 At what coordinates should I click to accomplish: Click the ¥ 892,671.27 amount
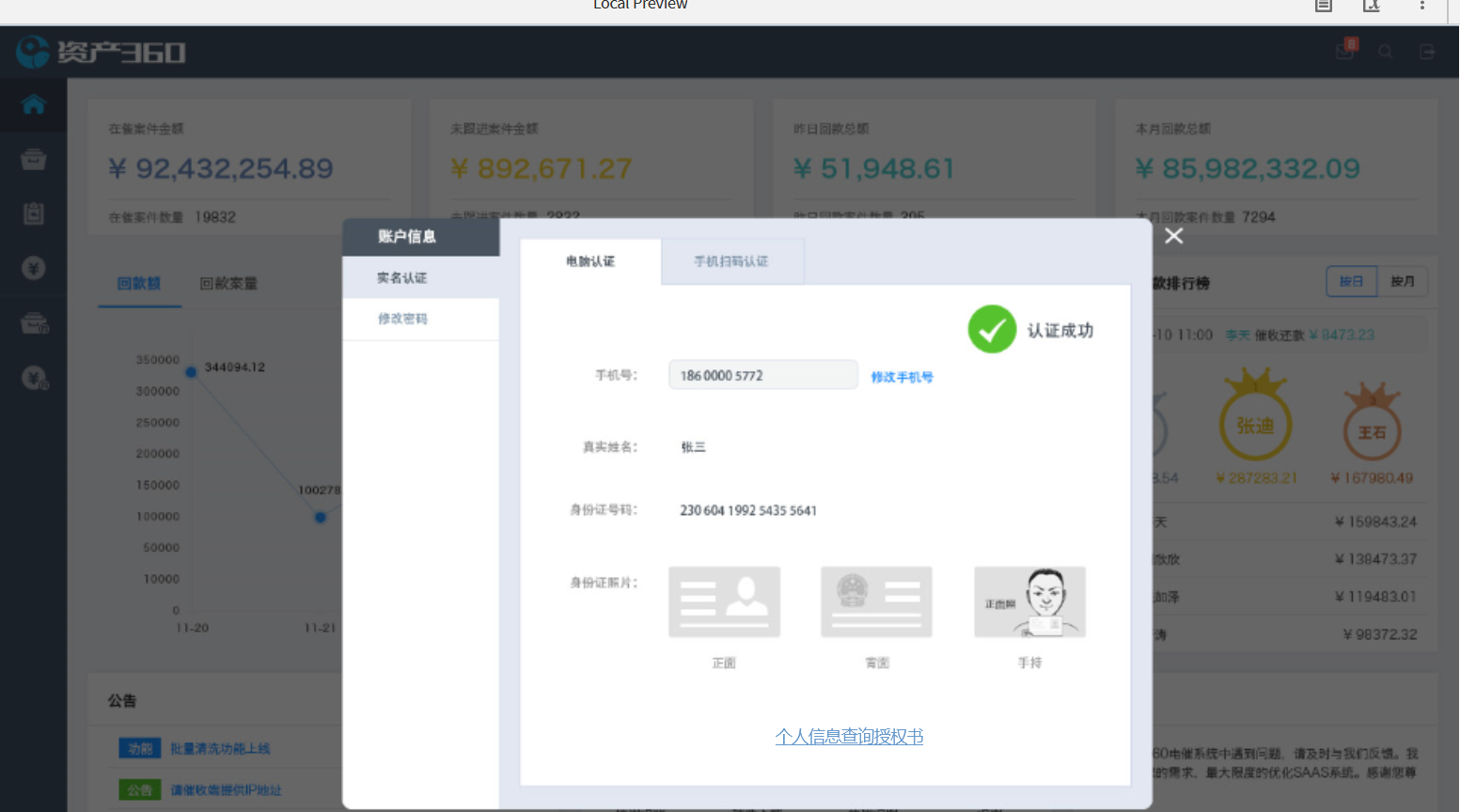542,168
